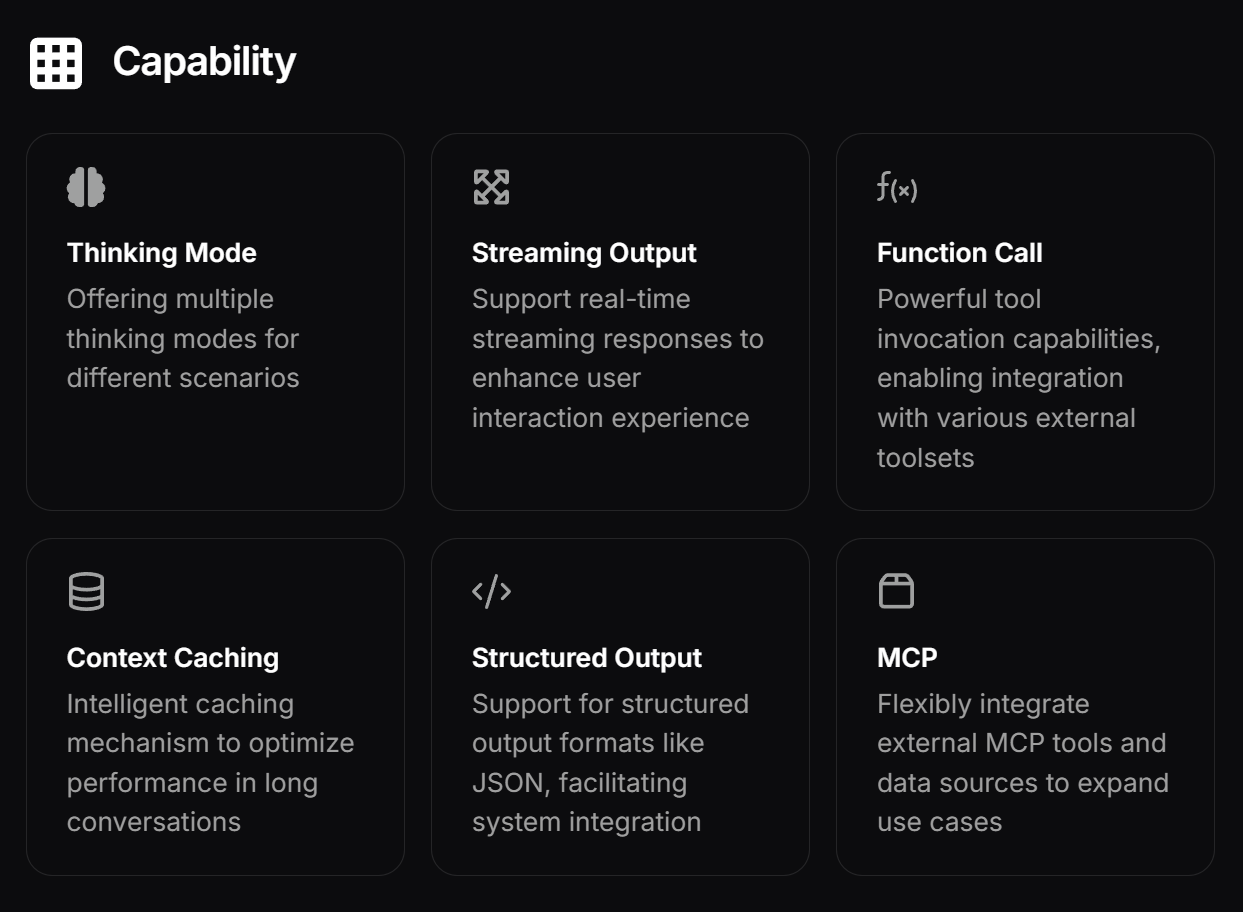1243x912 pixels.
Task: Click the f(x) Function Call icon
Action: click(897, 187)
